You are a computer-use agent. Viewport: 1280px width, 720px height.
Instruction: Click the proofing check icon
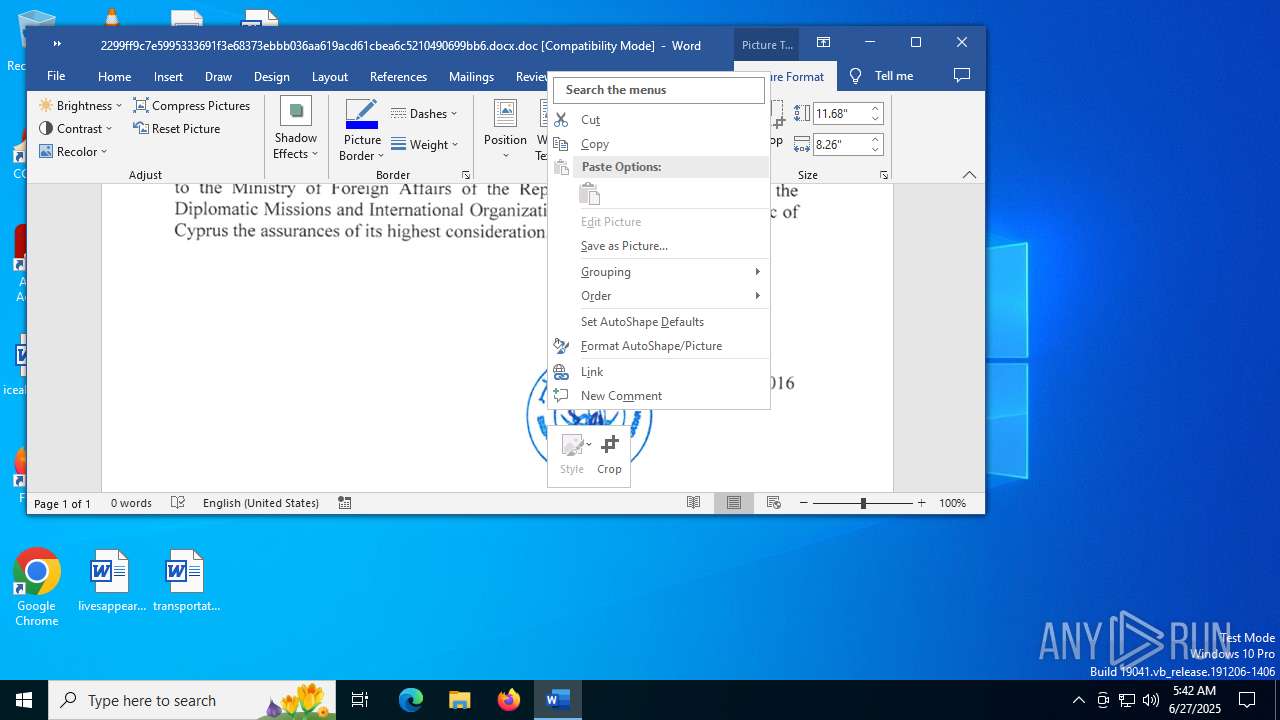click(178, 503)
